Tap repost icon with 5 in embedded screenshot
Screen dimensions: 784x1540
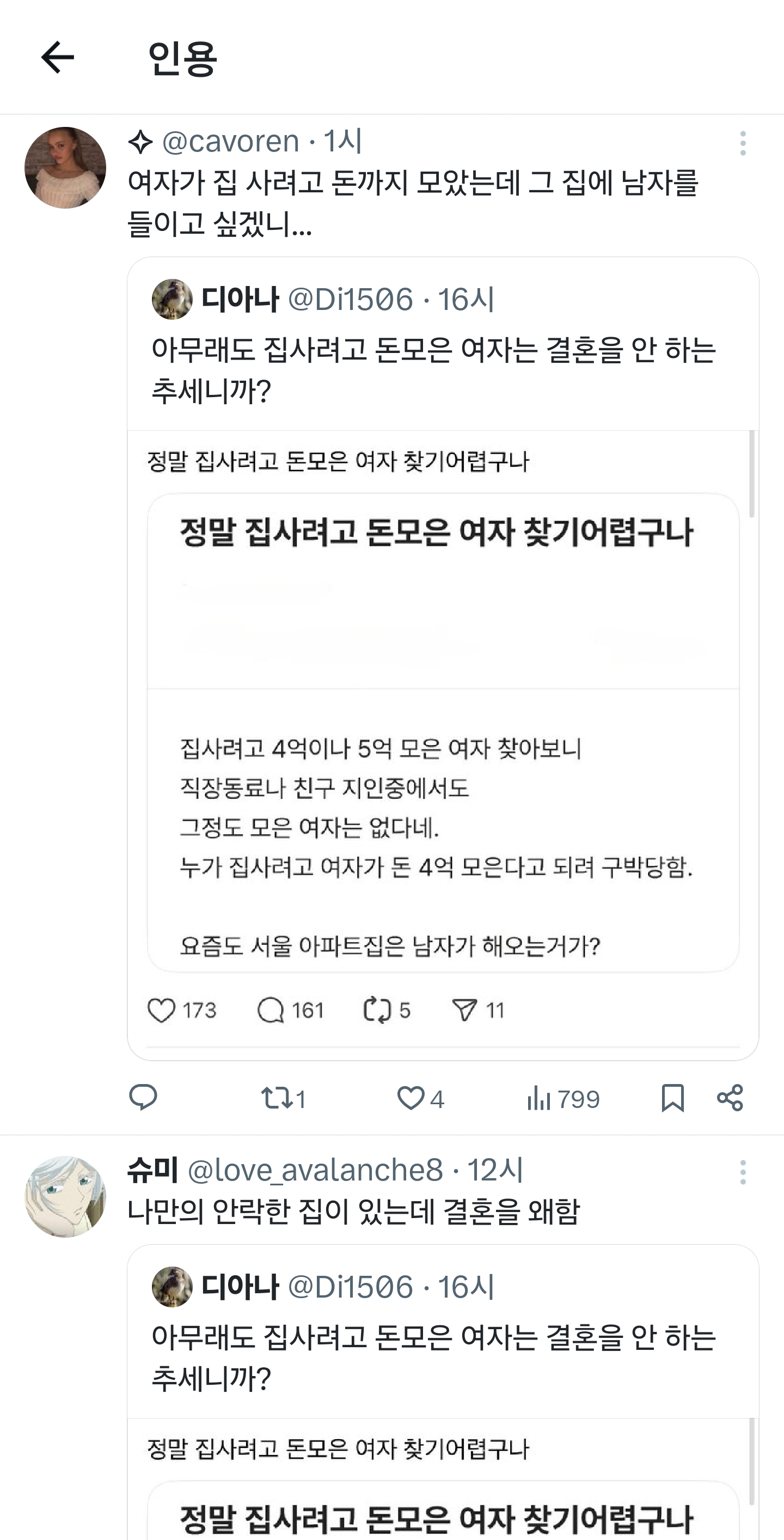377,1011
